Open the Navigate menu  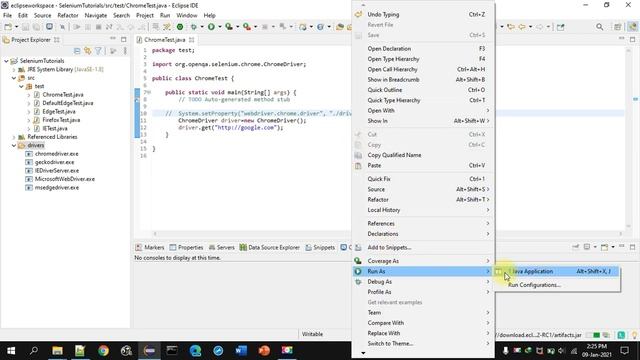point(96,16)
